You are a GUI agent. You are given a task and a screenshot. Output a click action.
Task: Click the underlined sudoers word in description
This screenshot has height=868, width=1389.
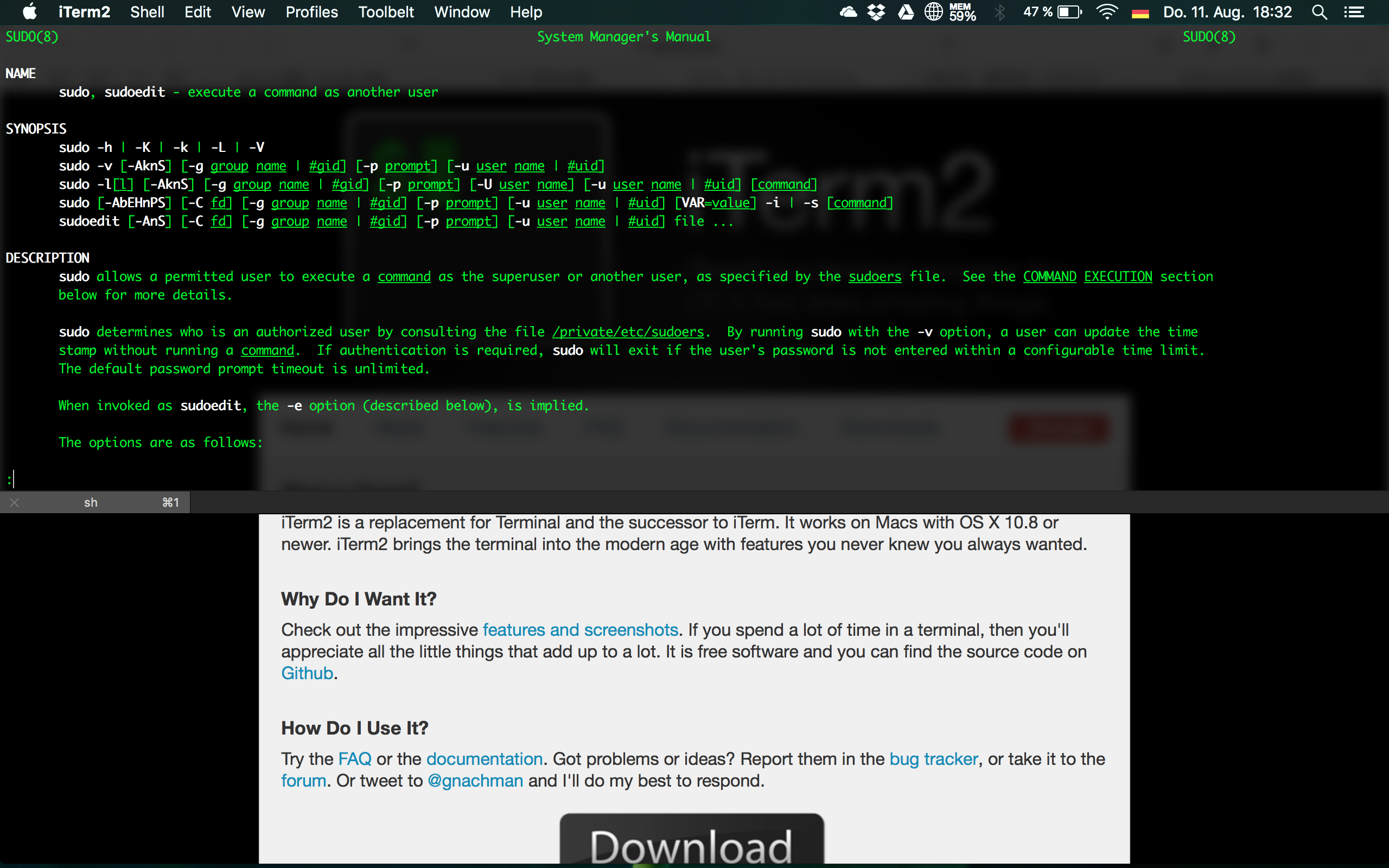(875, 277)
